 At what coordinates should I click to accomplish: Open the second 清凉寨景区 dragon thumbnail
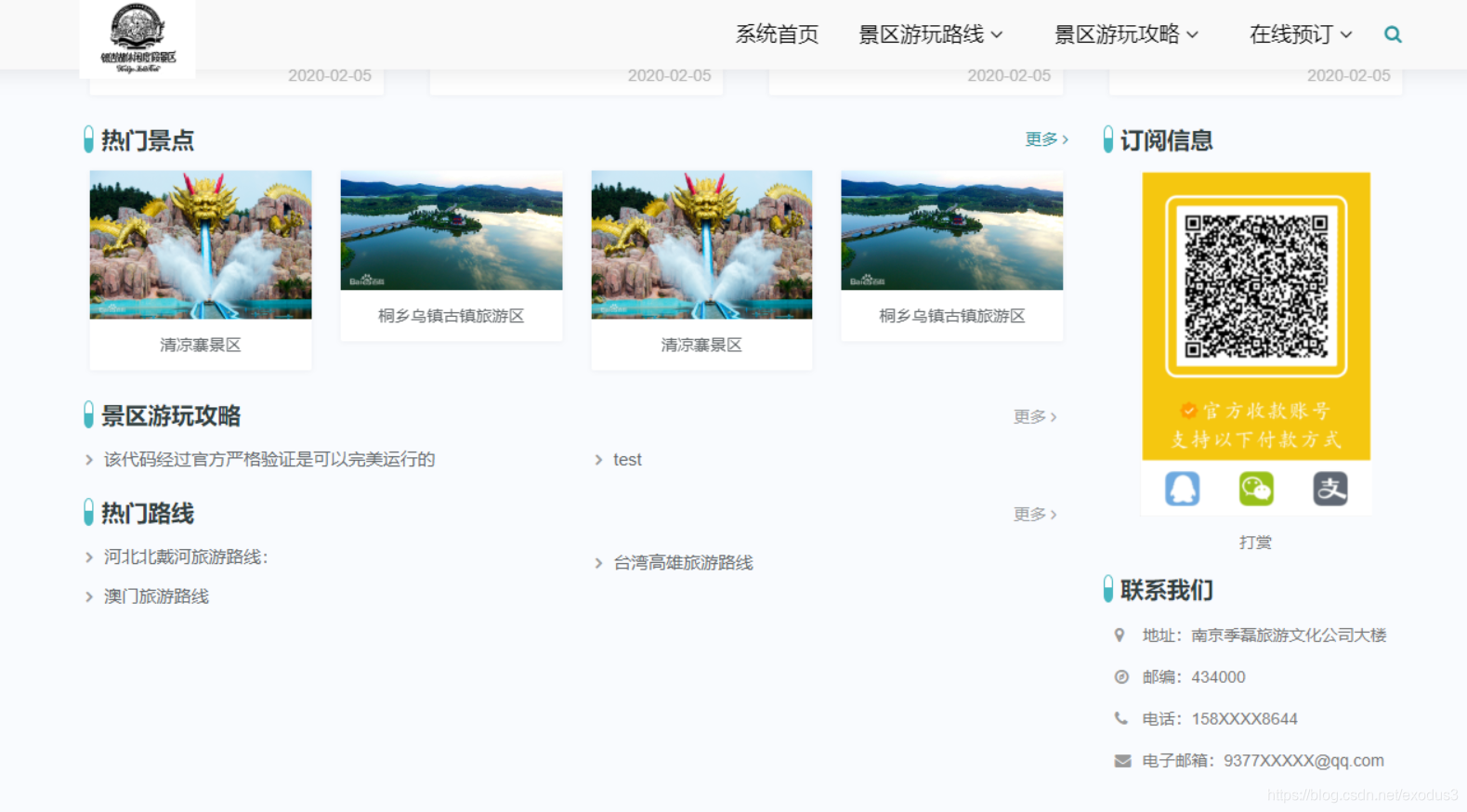[x=701, y=244]
